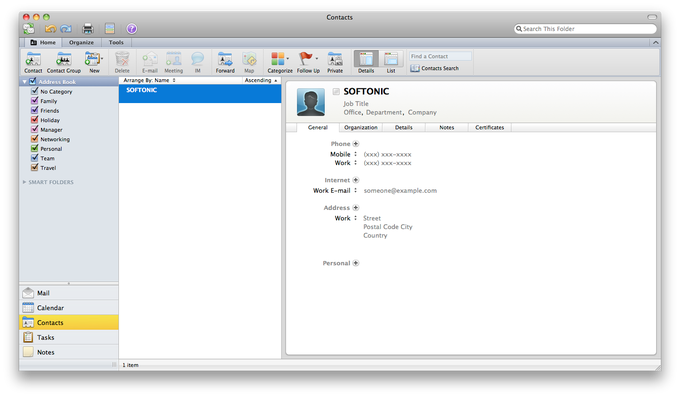Viewport: 680px width, 397px height.
Task: Uncheck the No Category checkbox
Action: [35, 91]
